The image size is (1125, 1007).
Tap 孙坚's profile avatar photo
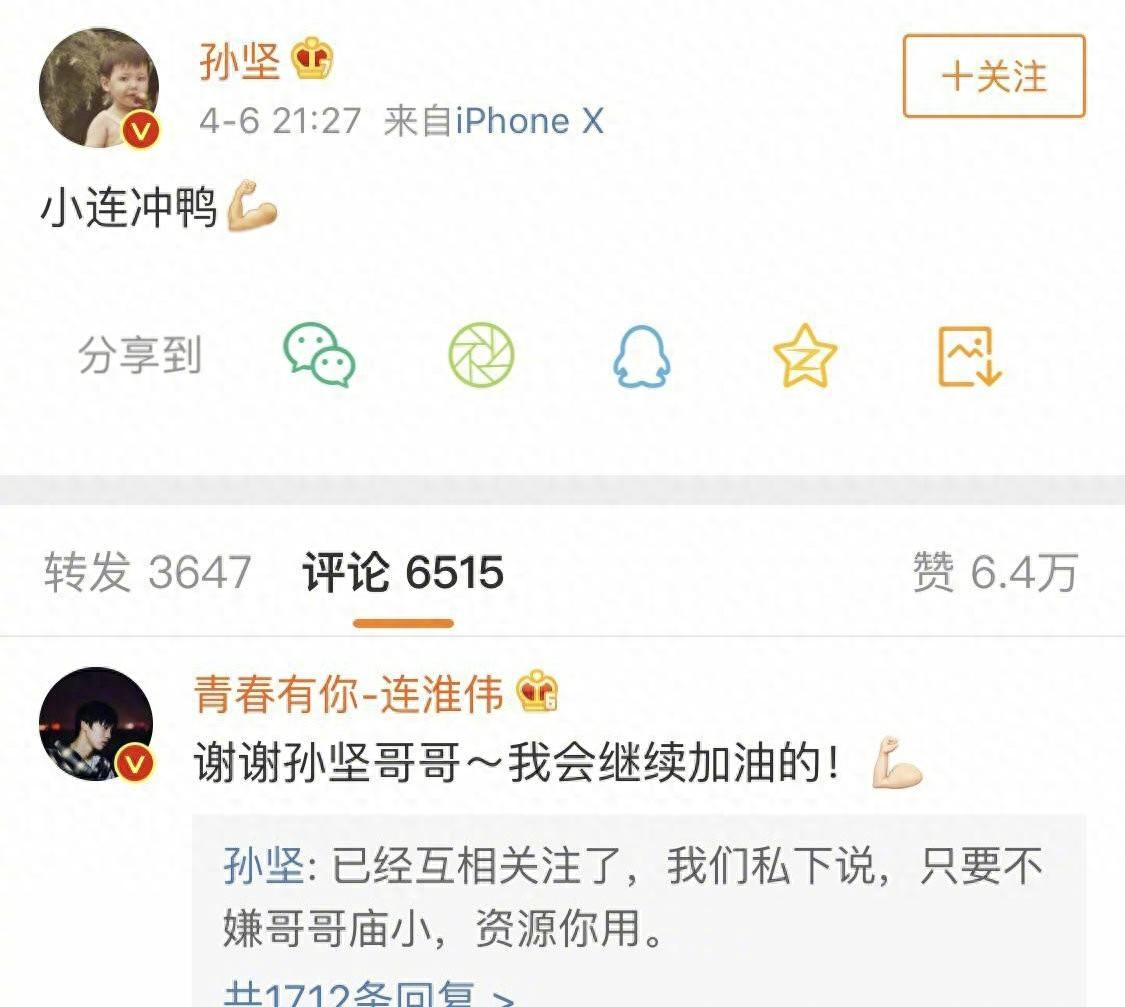click(x=100, y=88)
